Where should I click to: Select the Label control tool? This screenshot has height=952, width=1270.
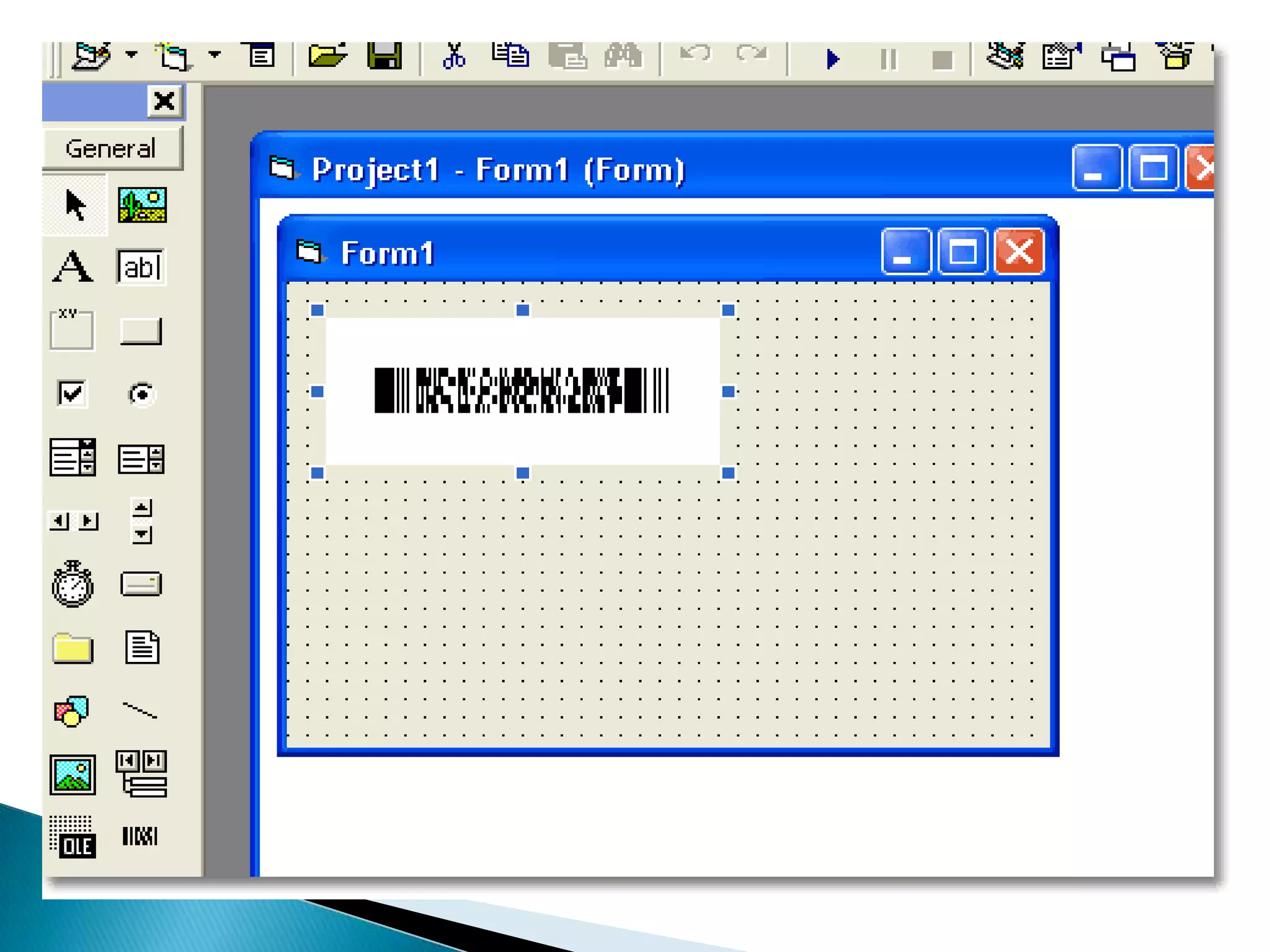pyautogui.click(x=73, y=267)
